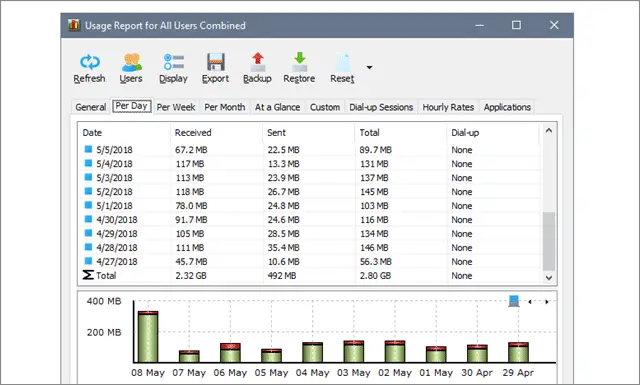Click the app icon in the title bar
Viewport: 640px width, 385px height.
click(74, 25)
